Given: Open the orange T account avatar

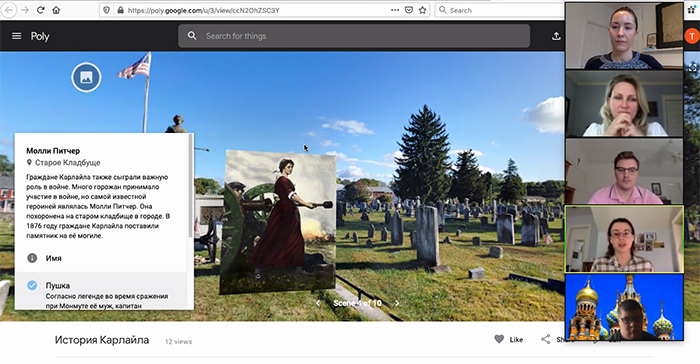Looking at the screenshot, I should coord(692,36).
